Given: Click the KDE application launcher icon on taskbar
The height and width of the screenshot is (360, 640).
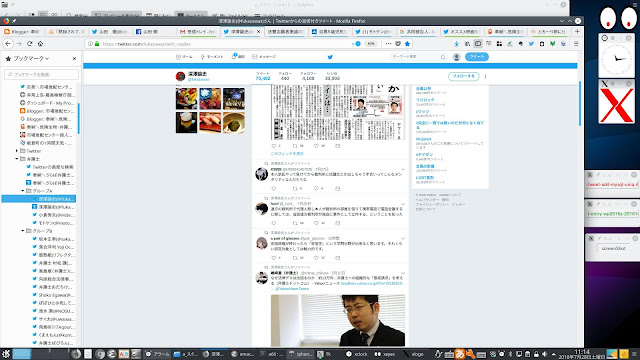Looking at the screenshot, I should 6,354.
